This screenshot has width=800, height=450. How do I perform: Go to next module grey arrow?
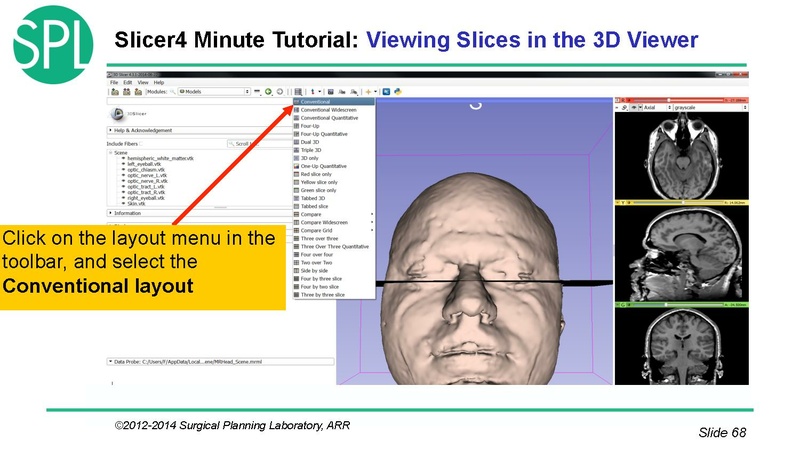click(x=280, y=92)
